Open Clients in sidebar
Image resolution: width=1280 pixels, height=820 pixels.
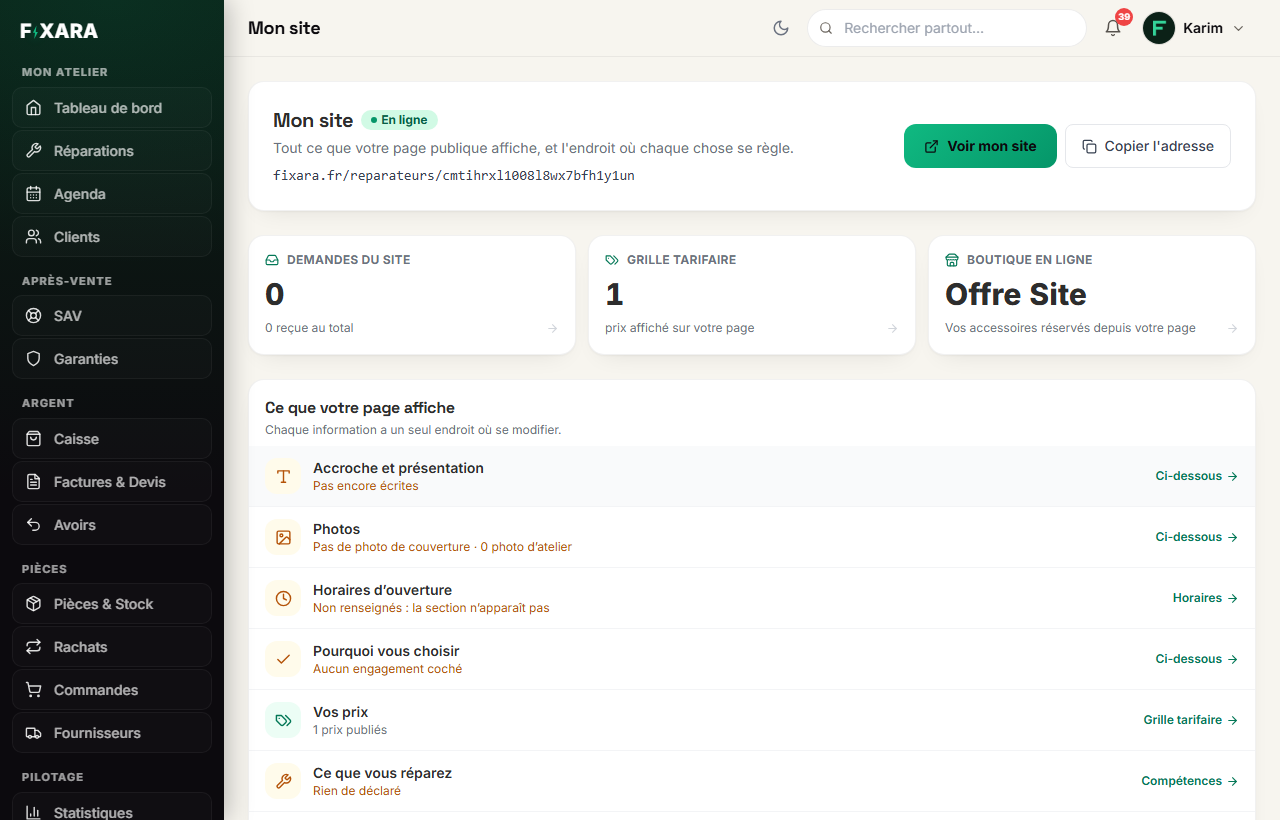tap(112, 237)
